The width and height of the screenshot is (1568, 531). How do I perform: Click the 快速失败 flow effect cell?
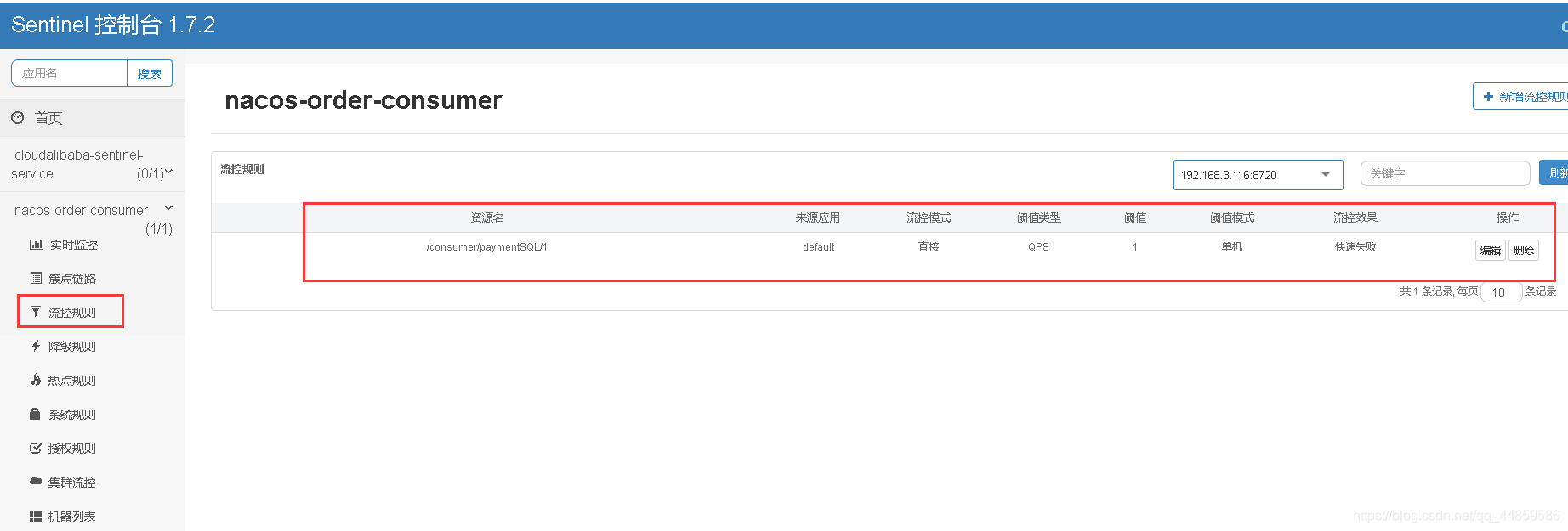coord(1355,247)
